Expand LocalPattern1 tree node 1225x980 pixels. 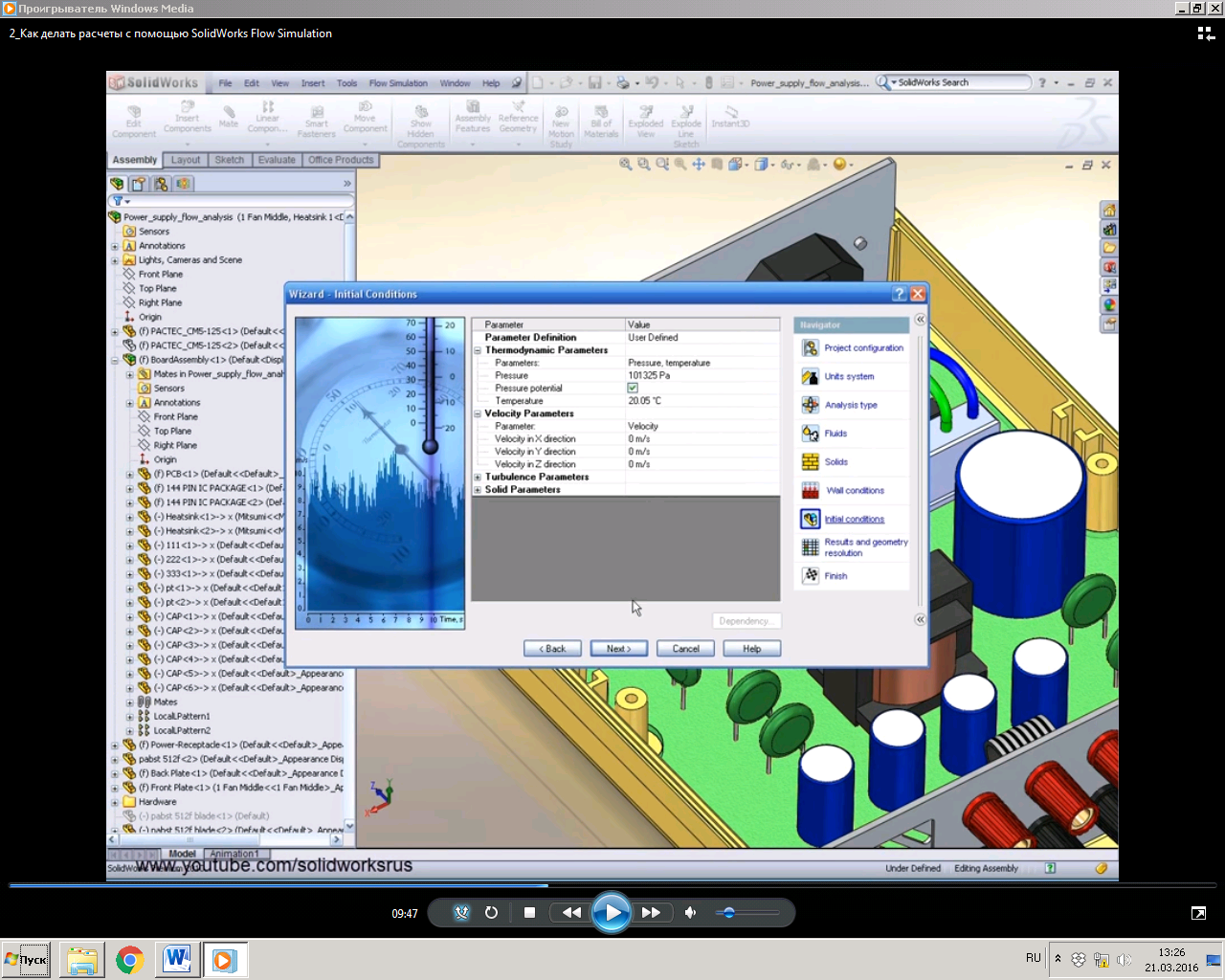coord(130,716)
